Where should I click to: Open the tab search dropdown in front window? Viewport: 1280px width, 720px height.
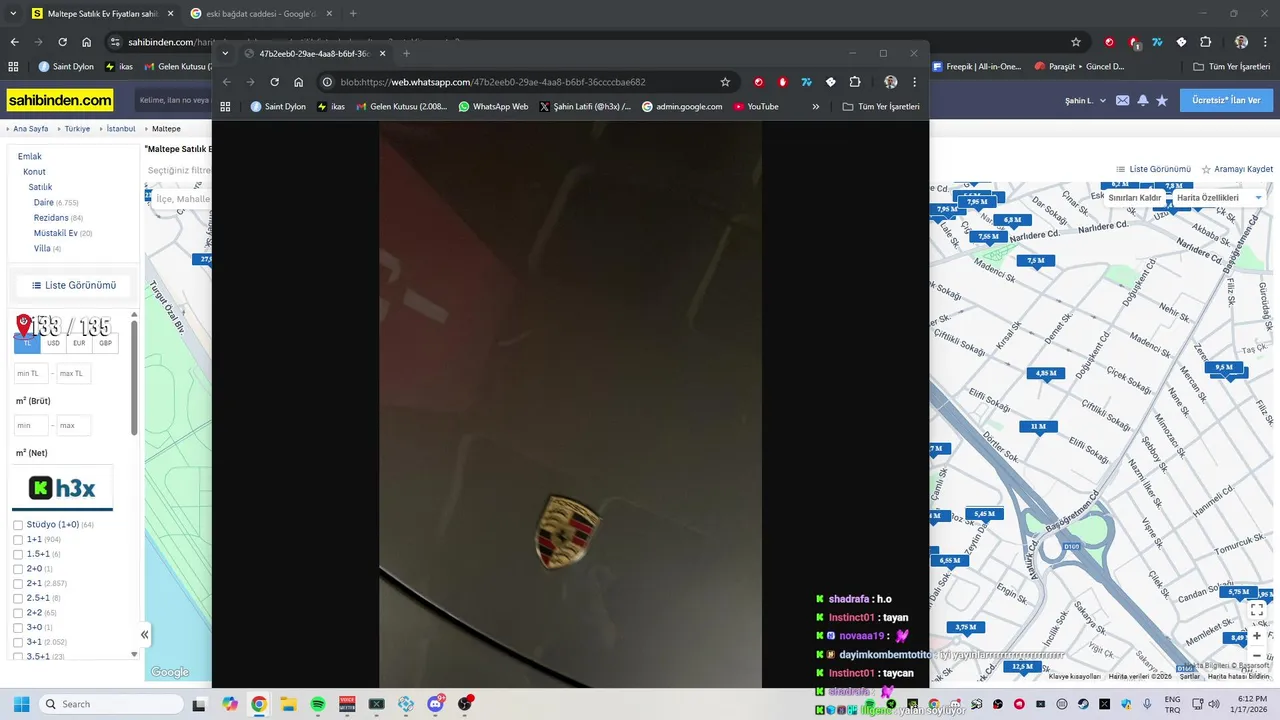click(x=225, y=53)
